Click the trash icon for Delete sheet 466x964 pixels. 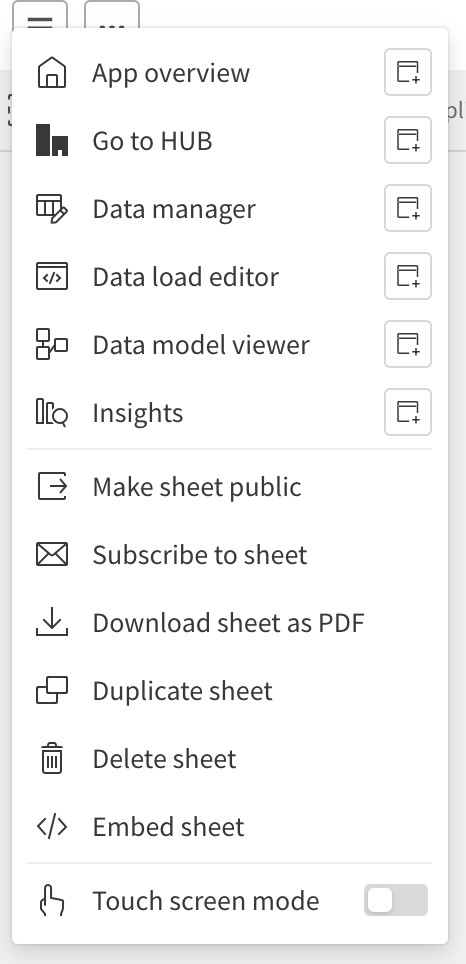click(x=52, y=758)
